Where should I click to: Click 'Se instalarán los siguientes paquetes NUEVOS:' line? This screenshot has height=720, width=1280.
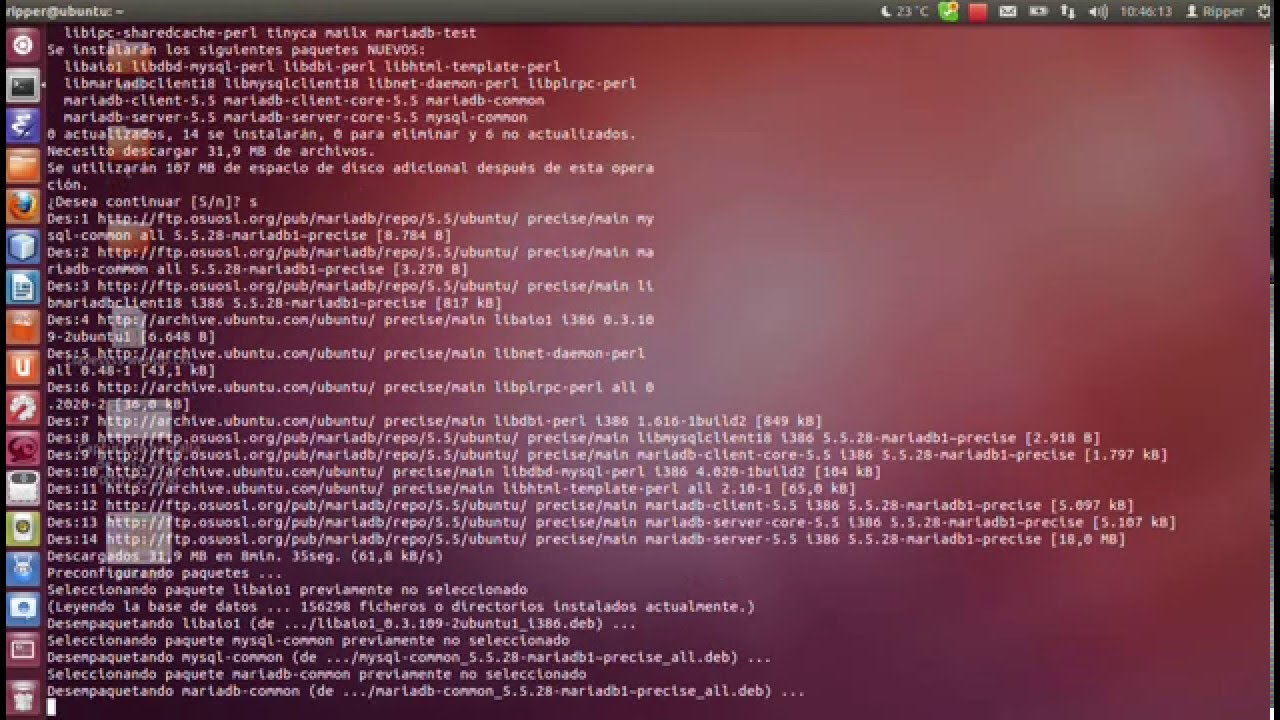pos(236,49)
